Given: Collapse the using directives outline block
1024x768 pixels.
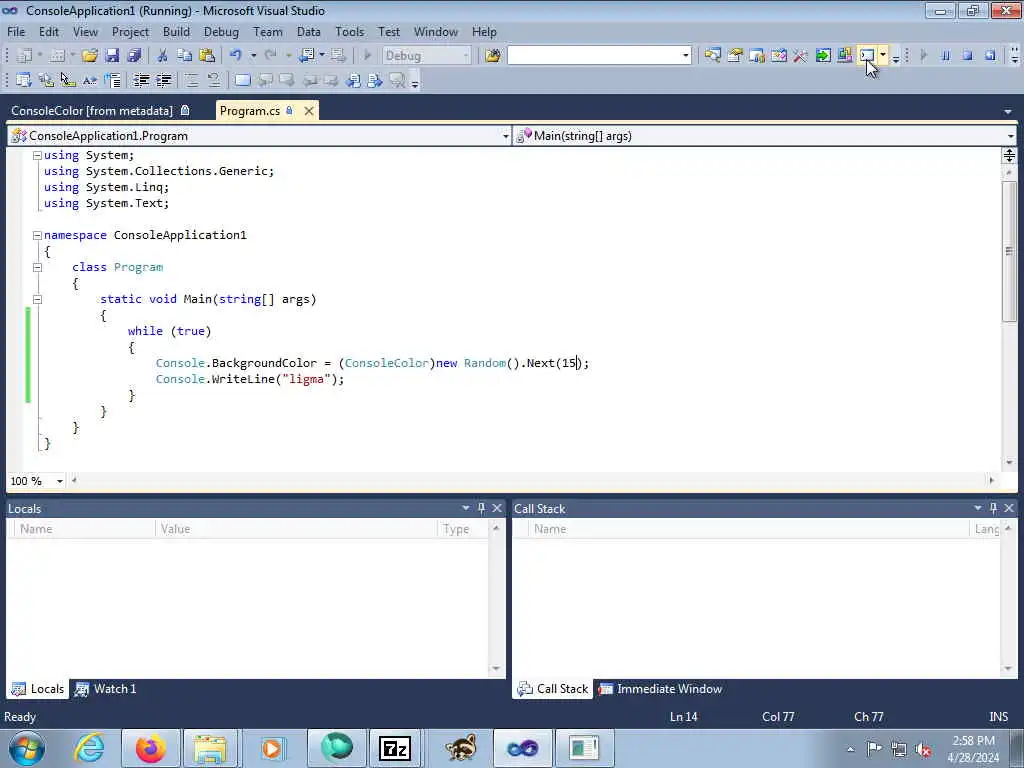Looking at the screenshot, I should click(x=37, y=155).
